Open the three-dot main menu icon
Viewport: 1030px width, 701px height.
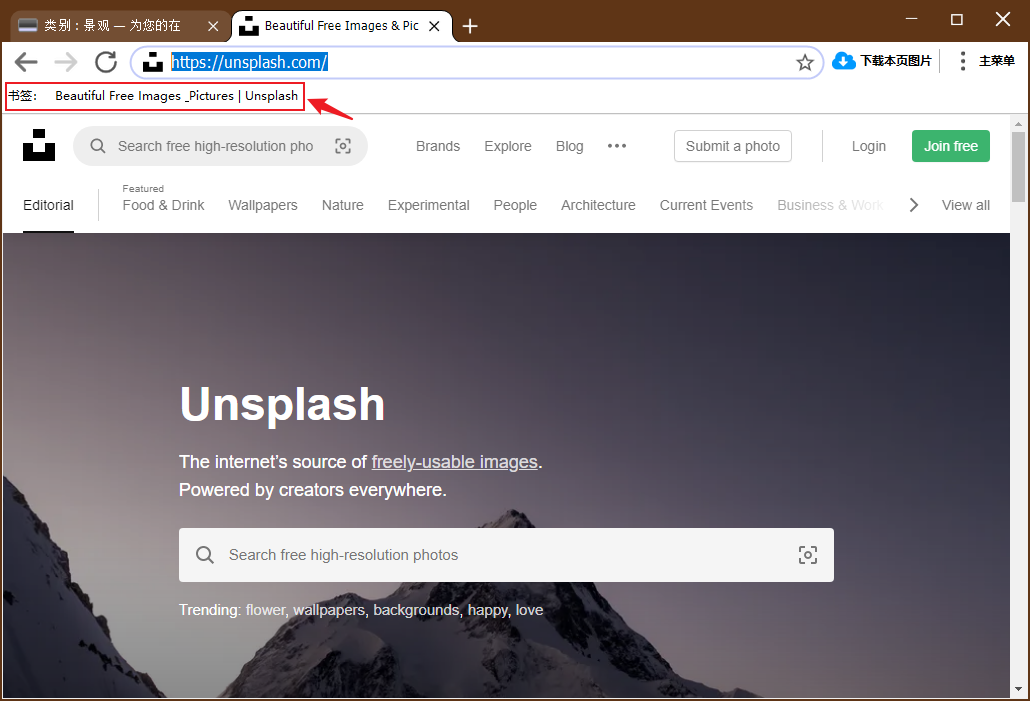point(962,61)
